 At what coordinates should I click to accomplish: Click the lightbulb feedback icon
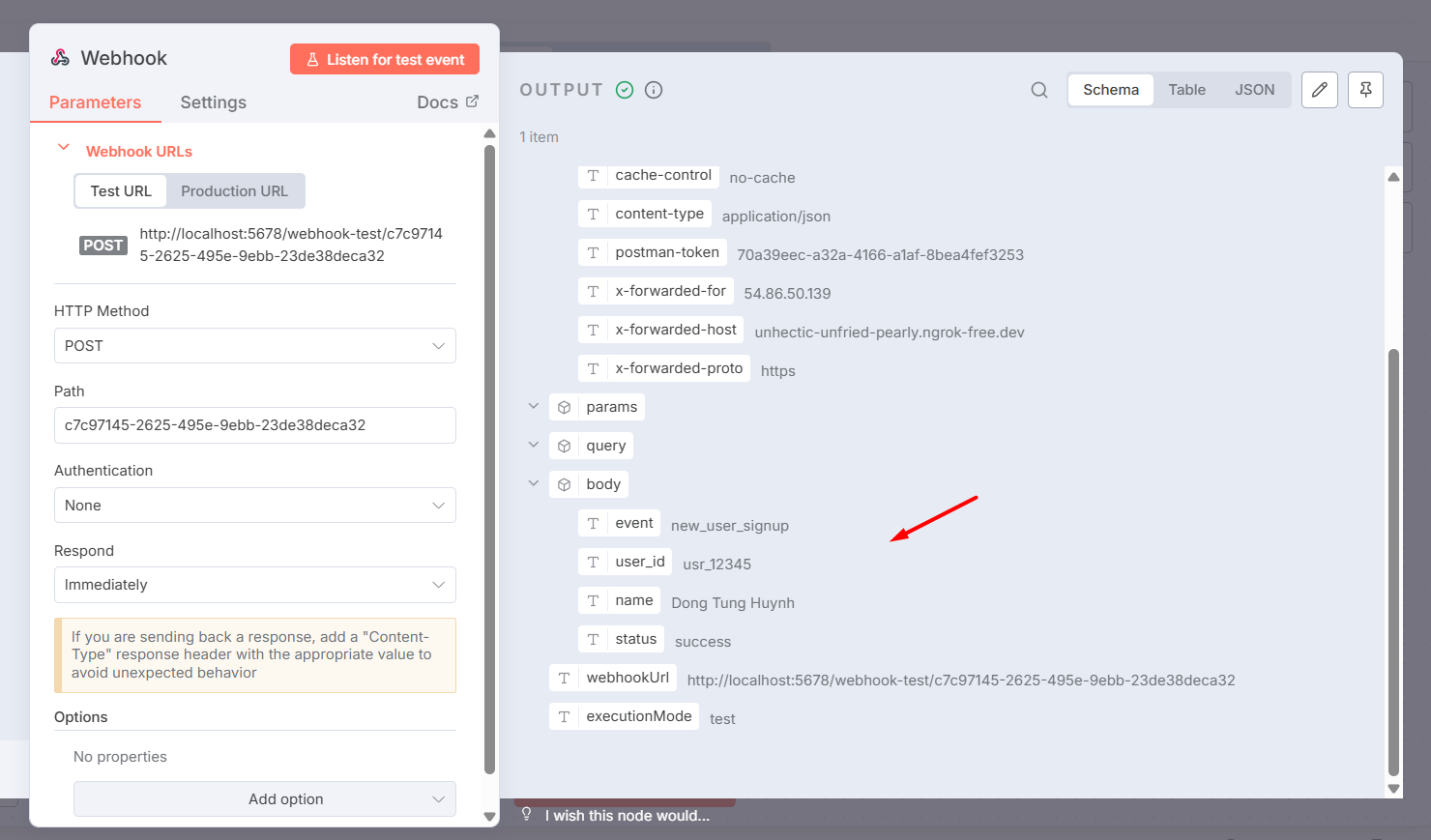coord(527,814)
